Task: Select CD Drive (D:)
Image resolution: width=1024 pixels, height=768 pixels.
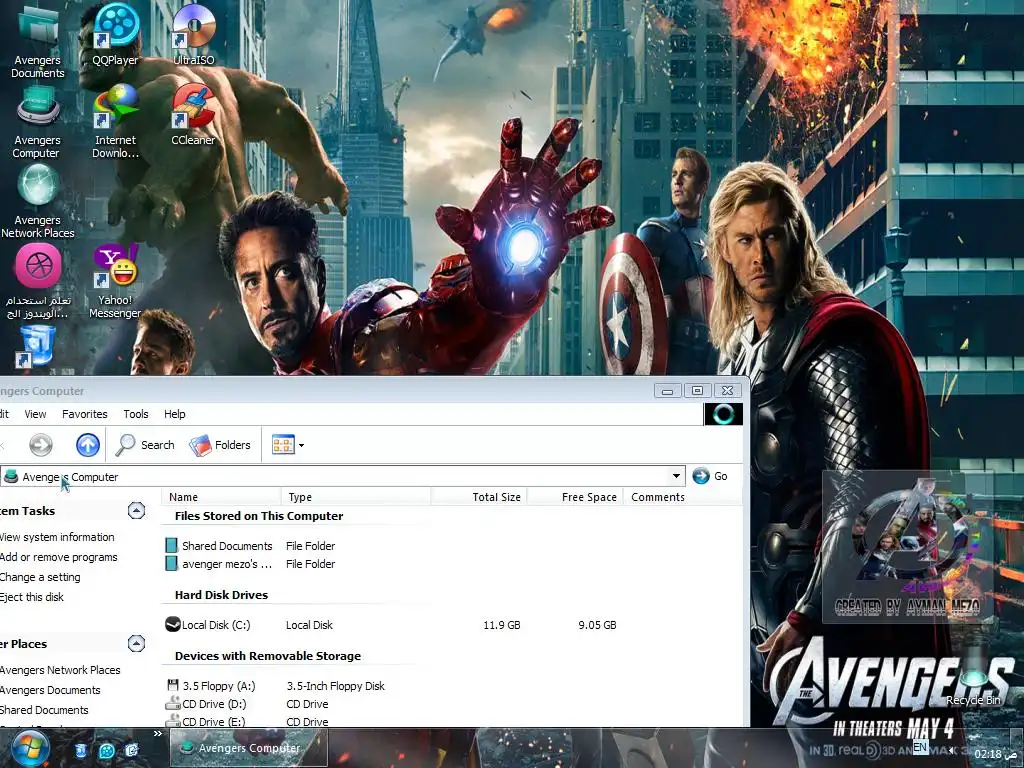Action: pos(206,704)
